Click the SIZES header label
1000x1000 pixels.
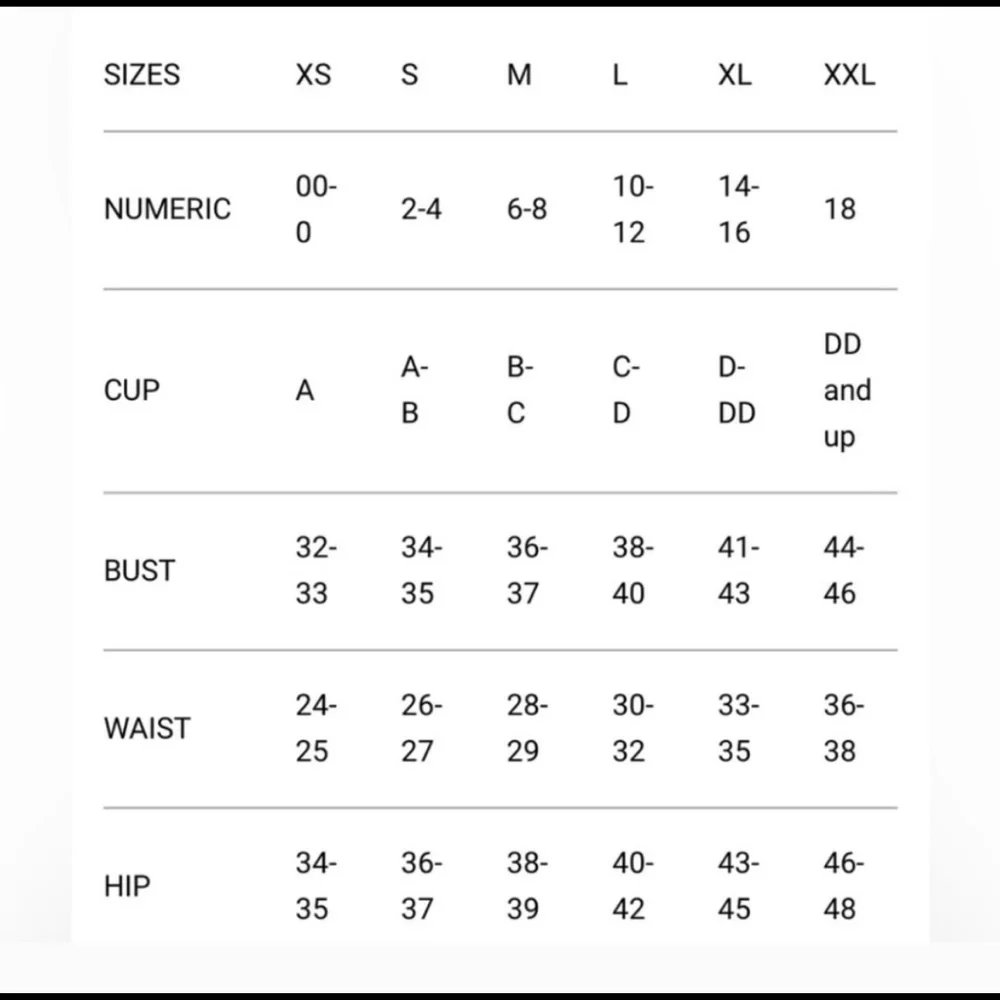142,75
